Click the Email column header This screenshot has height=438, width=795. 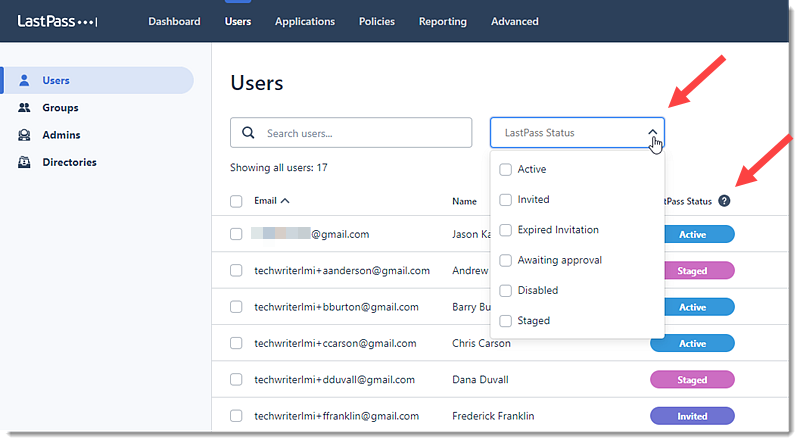coord(265,201)
